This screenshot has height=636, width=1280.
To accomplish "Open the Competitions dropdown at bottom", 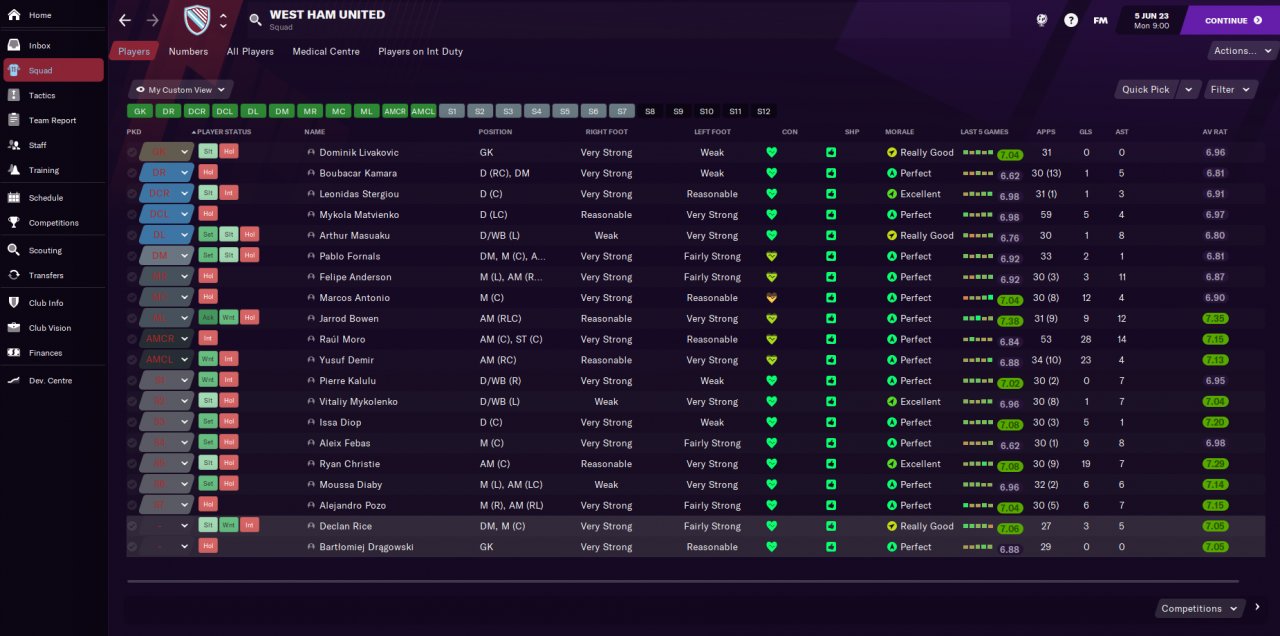I will tap(1199, 608).
